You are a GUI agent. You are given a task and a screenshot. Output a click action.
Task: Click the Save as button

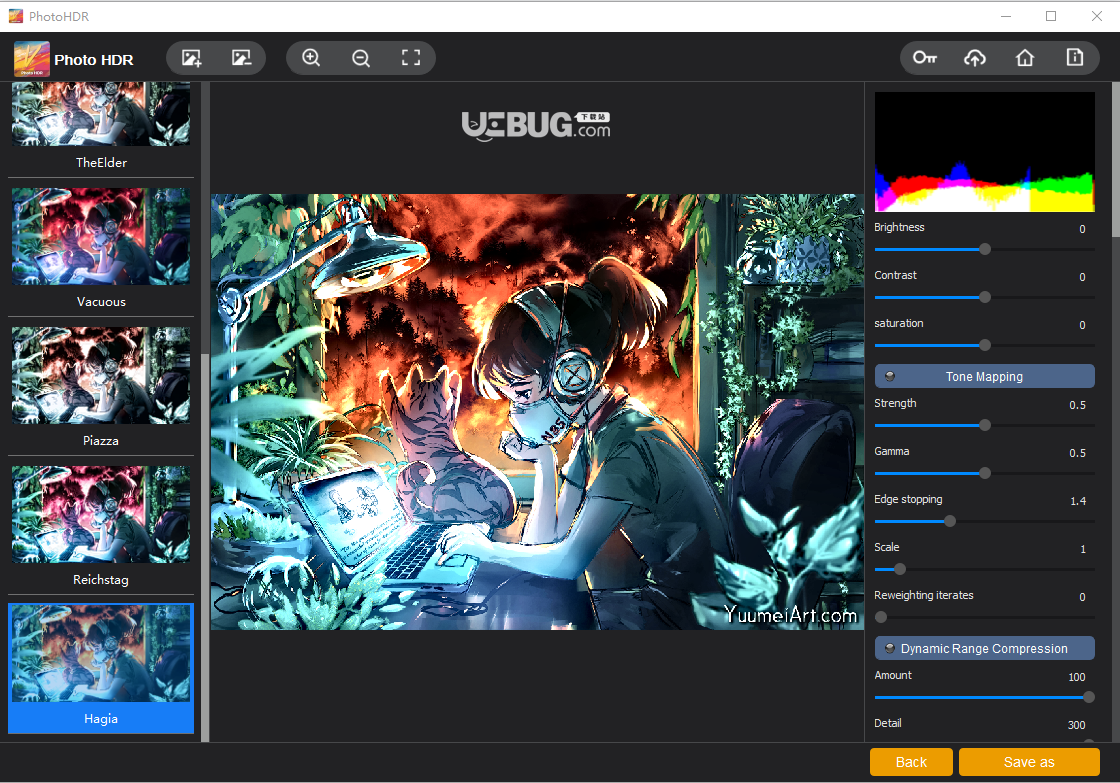(x=1029, y=762)
